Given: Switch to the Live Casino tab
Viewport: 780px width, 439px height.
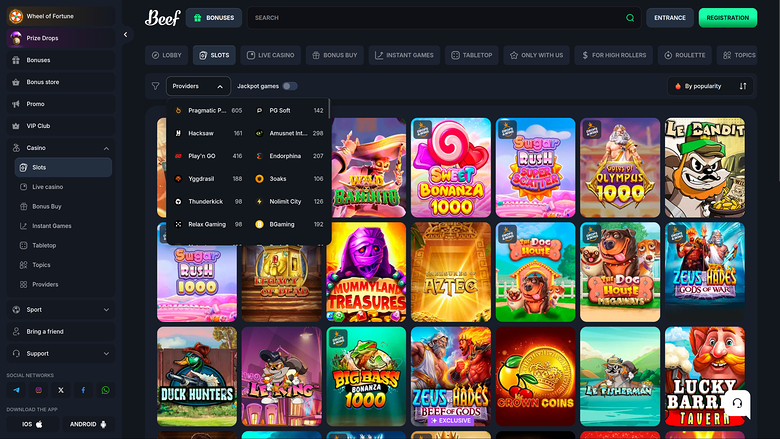Looking at the screenshot, I should point(271,55).
